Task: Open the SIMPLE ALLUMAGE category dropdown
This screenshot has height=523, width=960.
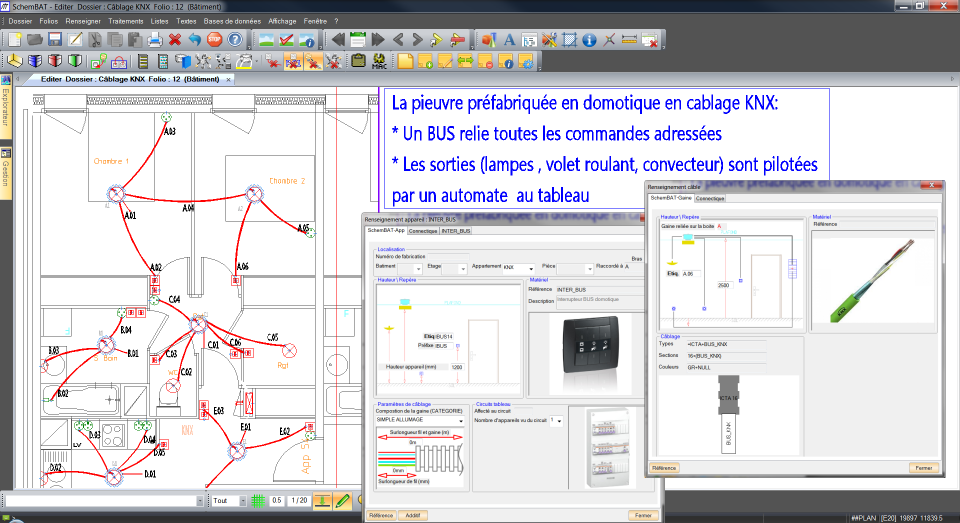Action: [460, 421]
